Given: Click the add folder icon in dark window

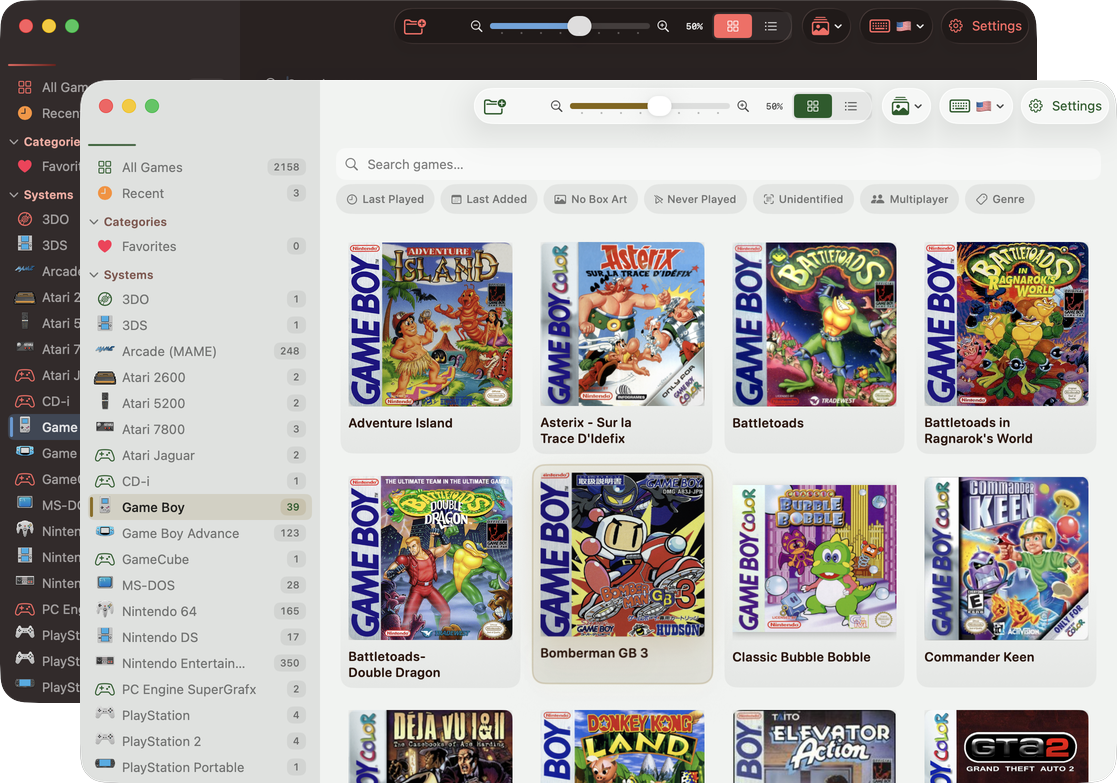Looking at the screenshot, I should [x=415, y=26].
